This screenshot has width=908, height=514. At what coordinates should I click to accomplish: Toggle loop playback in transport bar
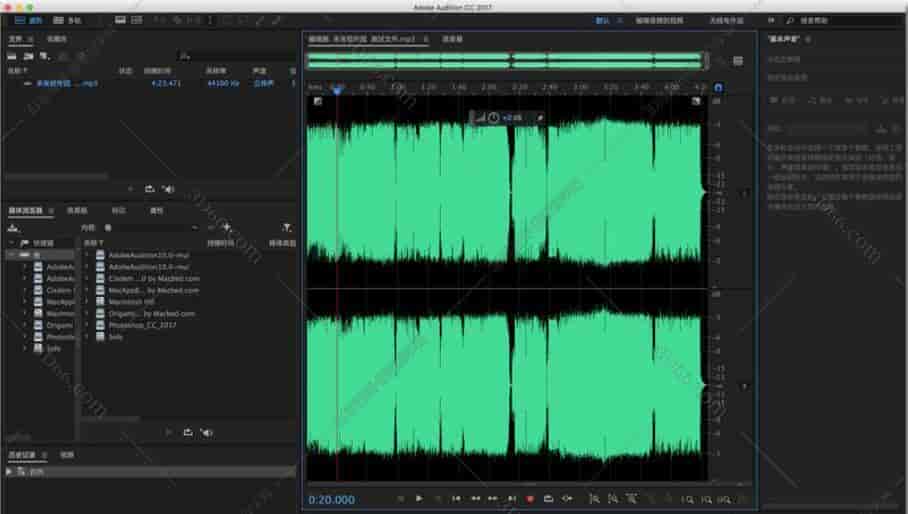(548, 498)
